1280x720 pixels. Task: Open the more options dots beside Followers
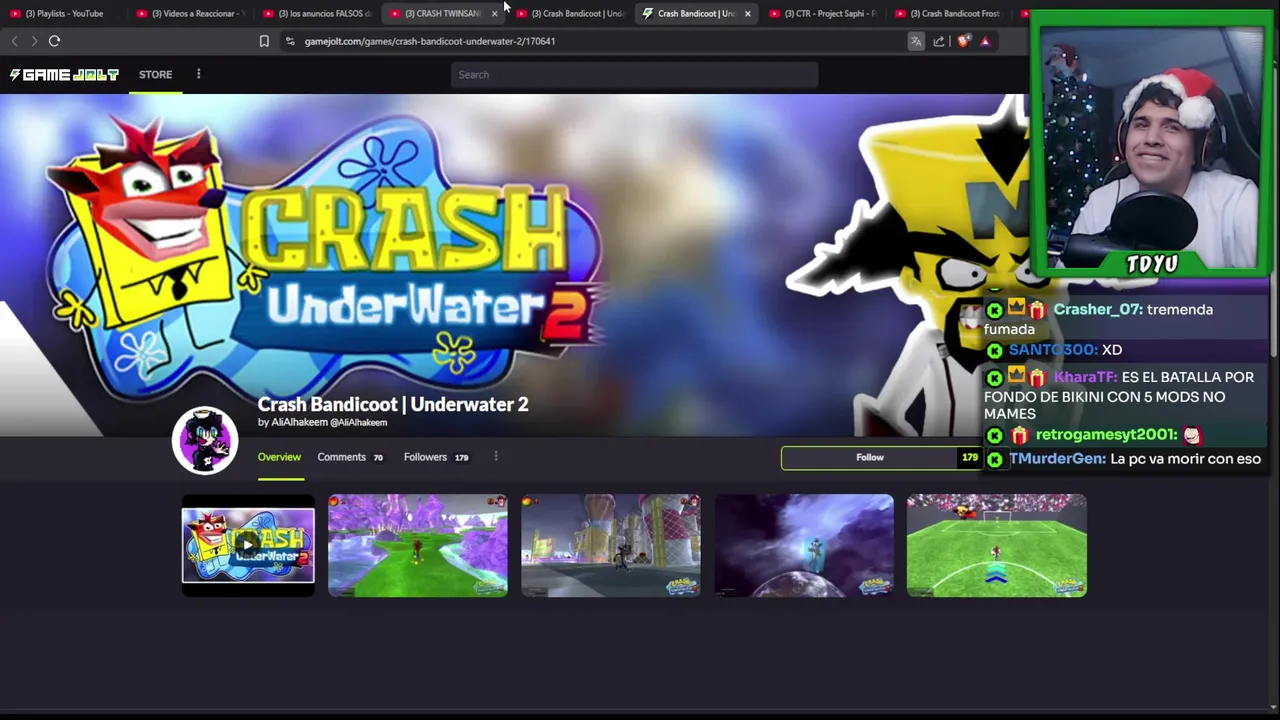point(496,457)
